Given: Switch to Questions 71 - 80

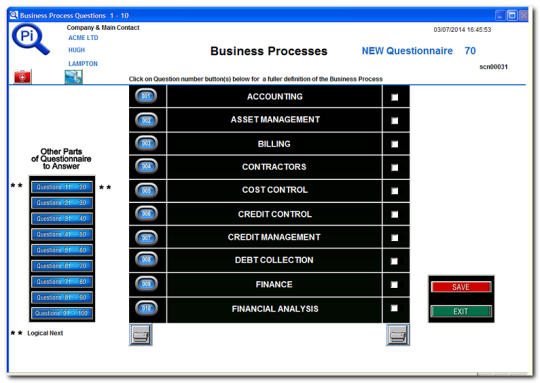Looking at the screenshot, I should 62,282.
